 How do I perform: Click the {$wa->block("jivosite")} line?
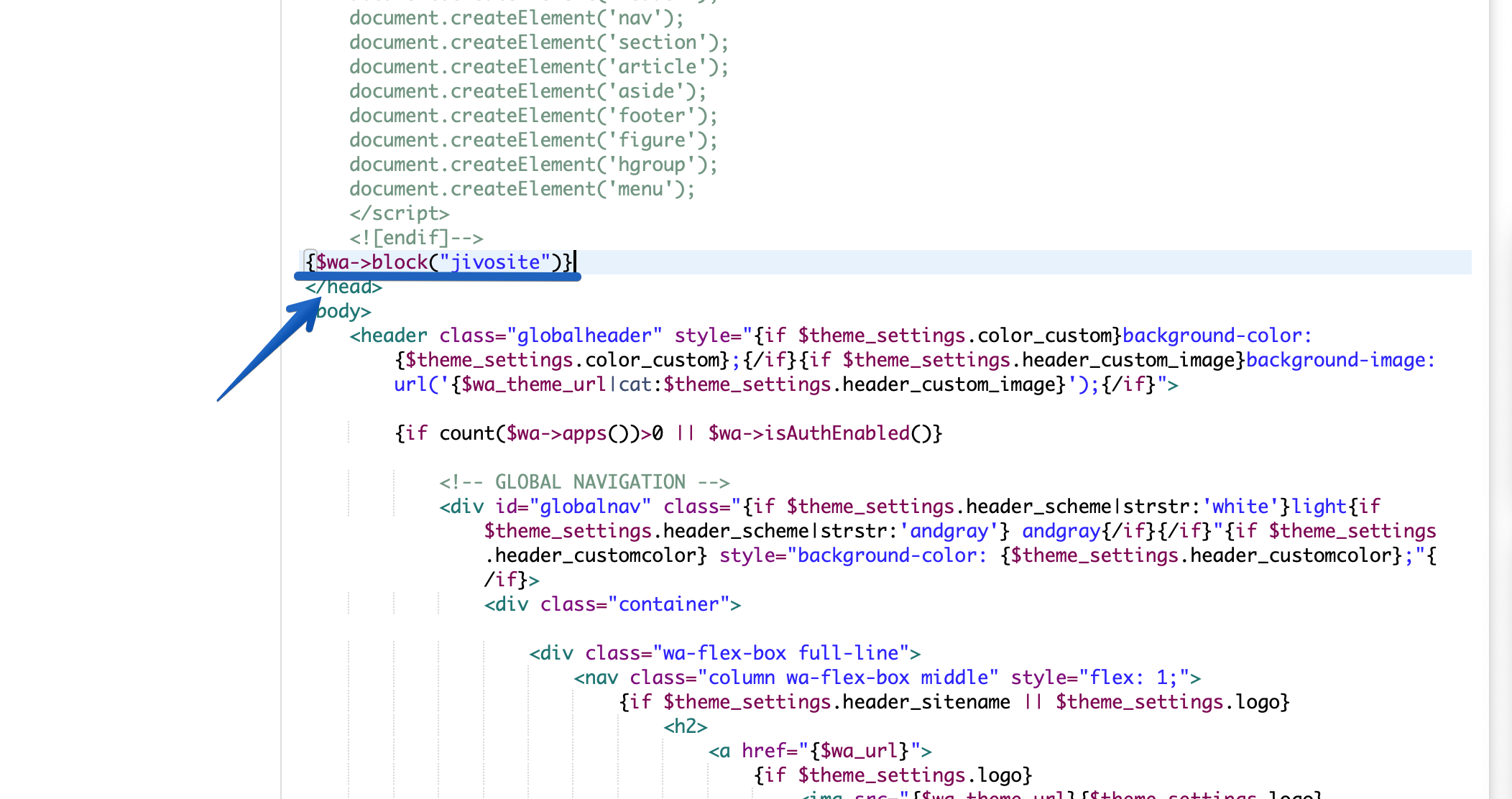pos(439,262)
